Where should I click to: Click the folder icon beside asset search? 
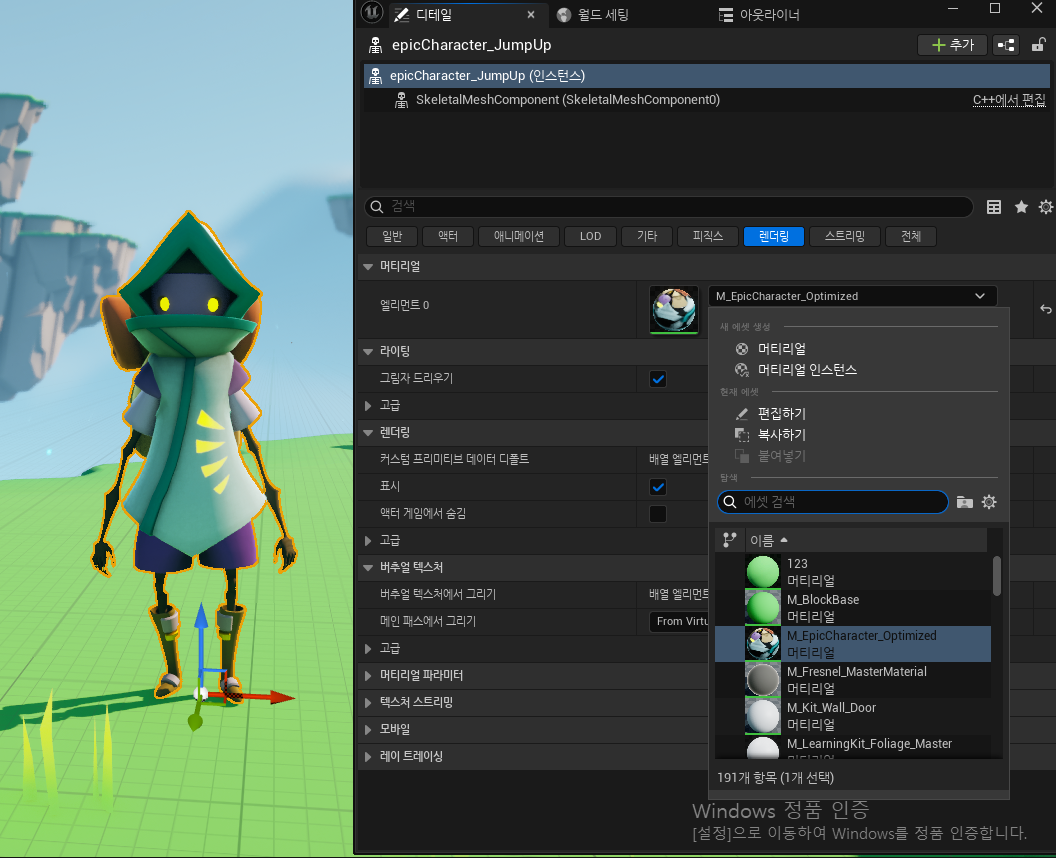(964, 502)
